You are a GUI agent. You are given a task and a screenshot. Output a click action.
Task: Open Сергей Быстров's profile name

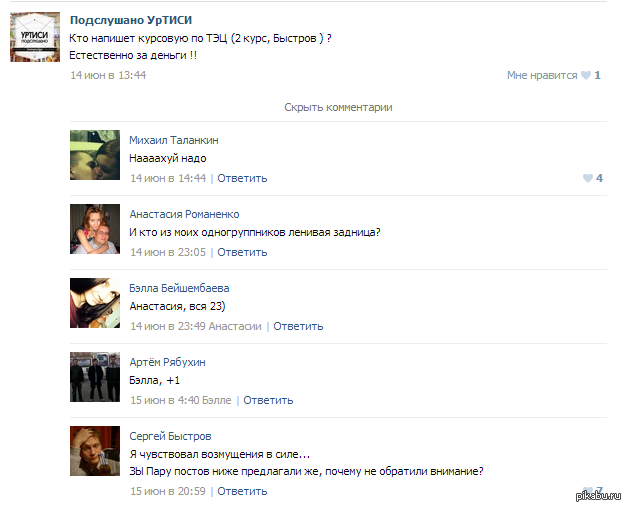170,436
